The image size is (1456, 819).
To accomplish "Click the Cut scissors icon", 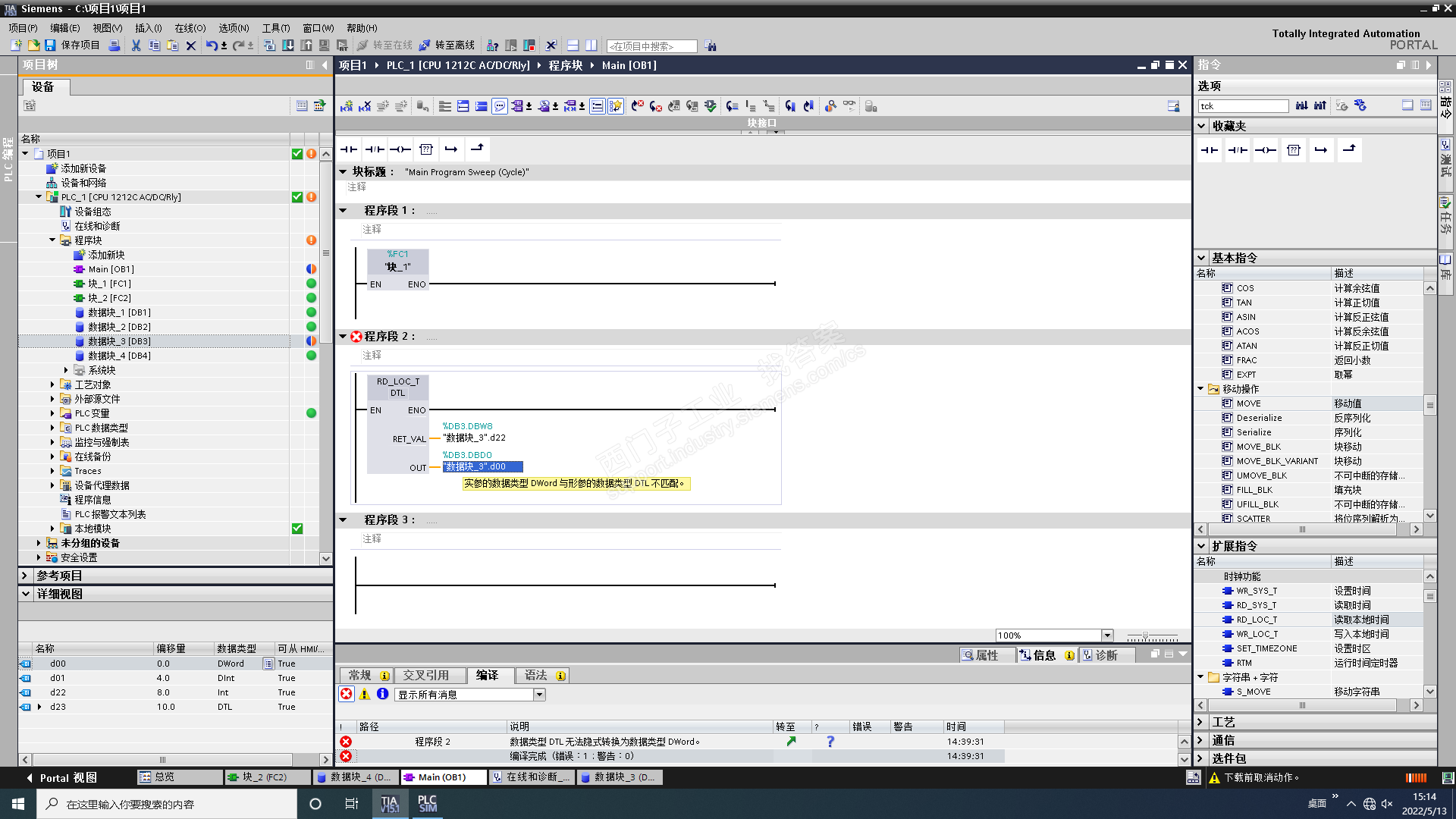I will coord(136,45).
